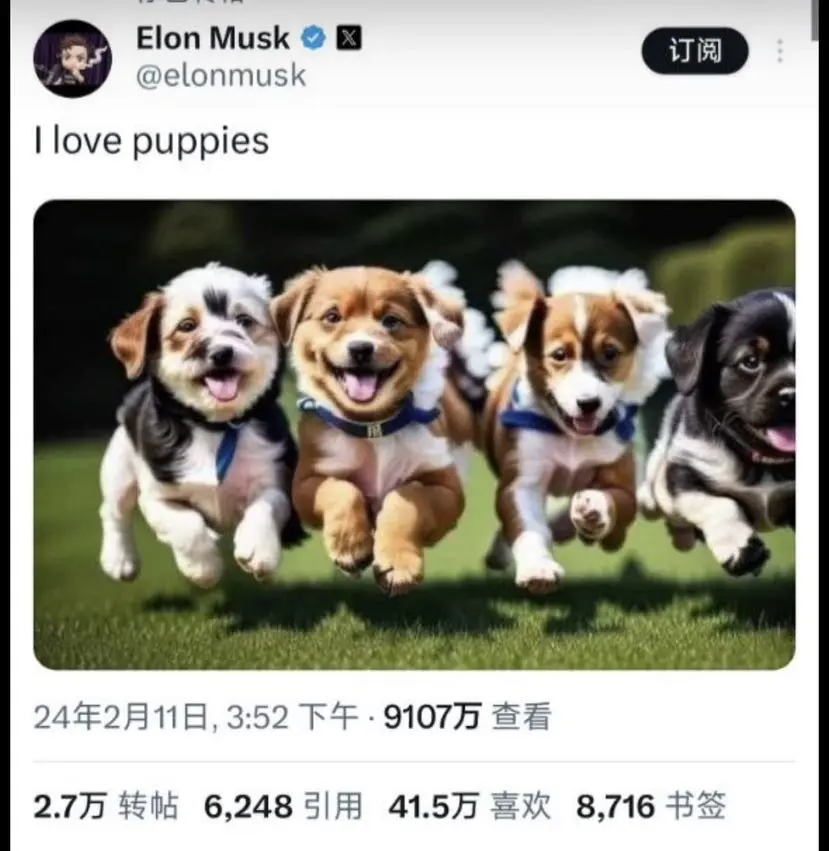Click the 'I love puppies' post text

[x=151, y=141]
